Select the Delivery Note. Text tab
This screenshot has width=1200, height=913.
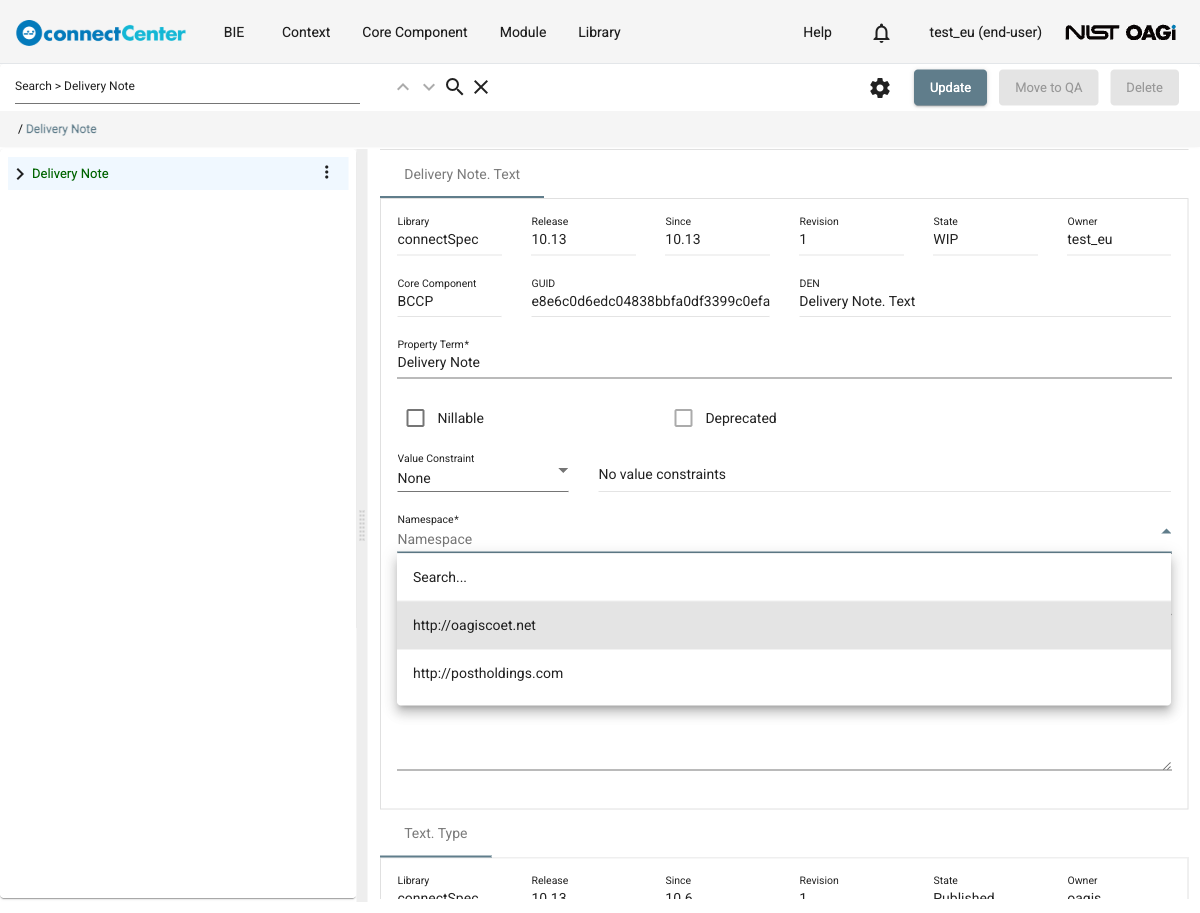pos(462,174)
